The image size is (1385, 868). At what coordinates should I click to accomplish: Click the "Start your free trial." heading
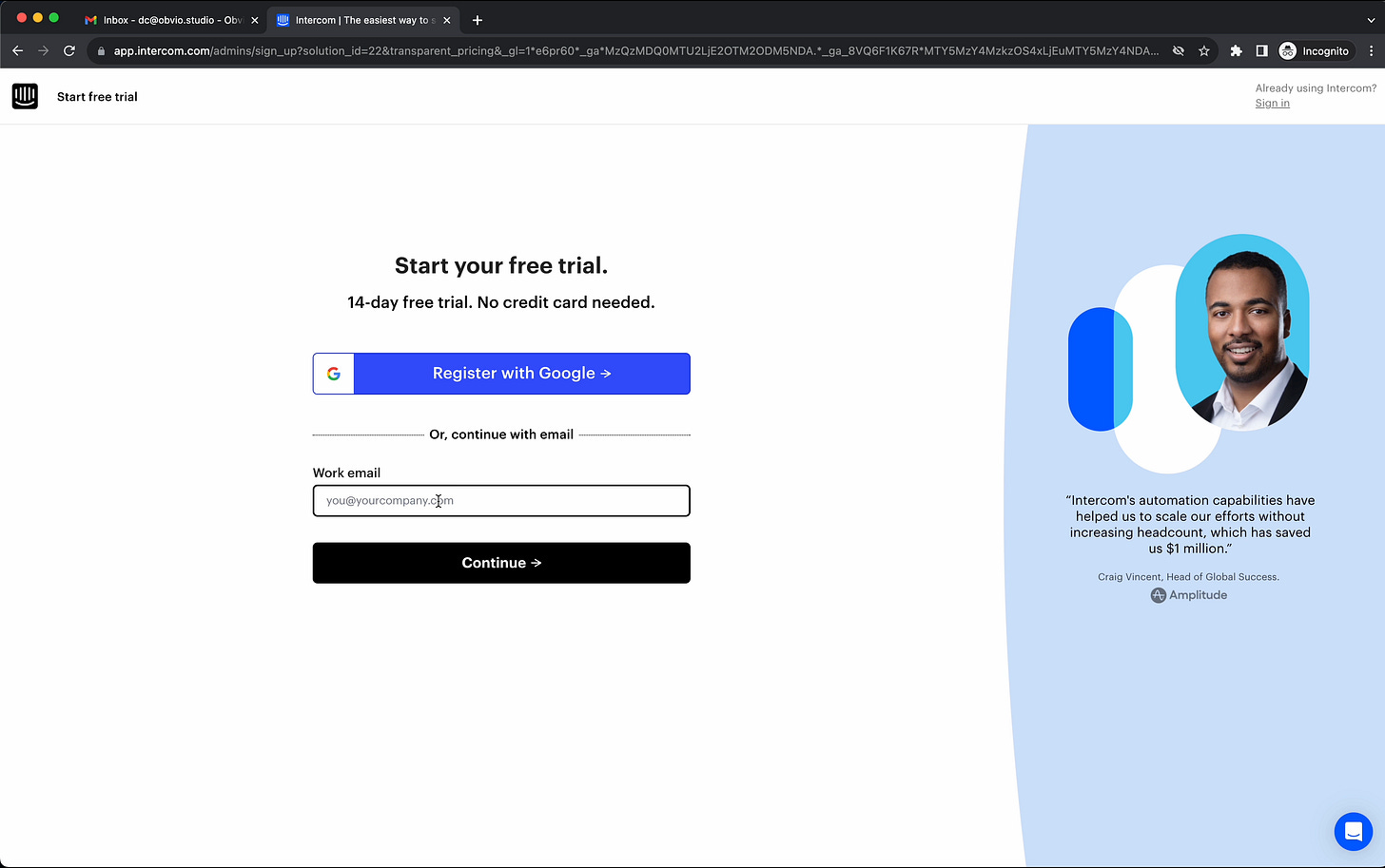tap(501, 265)
